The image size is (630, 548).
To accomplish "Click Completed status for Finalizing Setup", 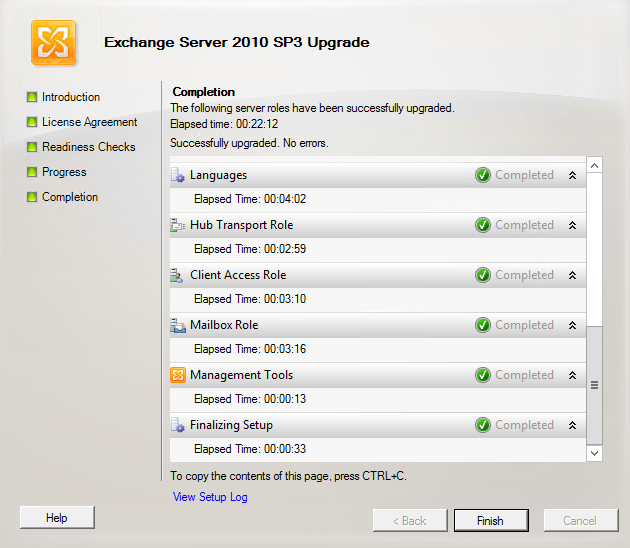I will click(524, 425).
